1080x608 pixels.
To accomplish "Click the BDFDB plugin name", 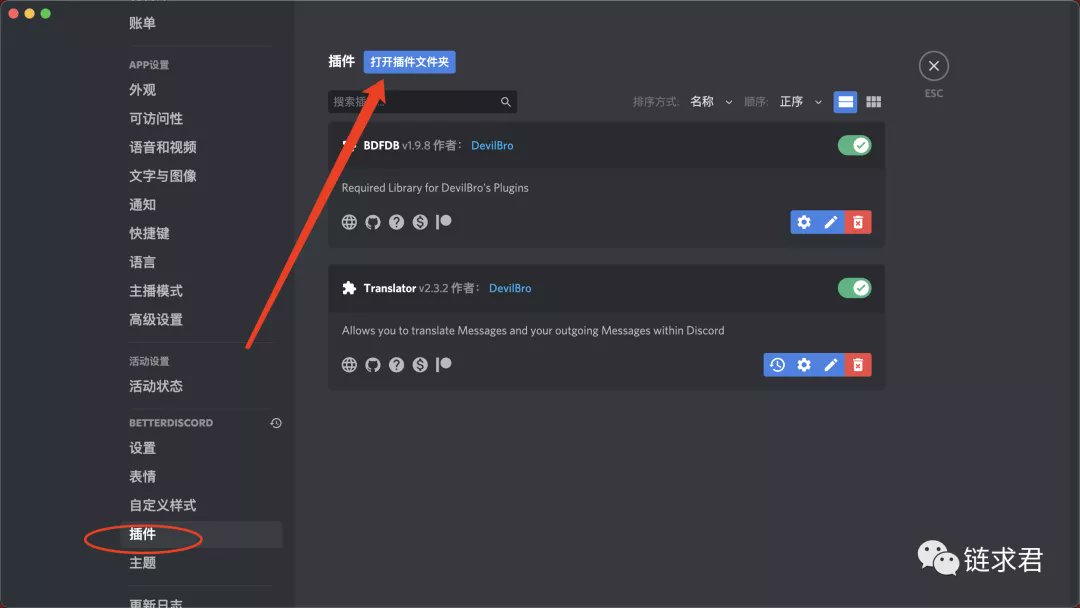I will (x=382, y=145).
